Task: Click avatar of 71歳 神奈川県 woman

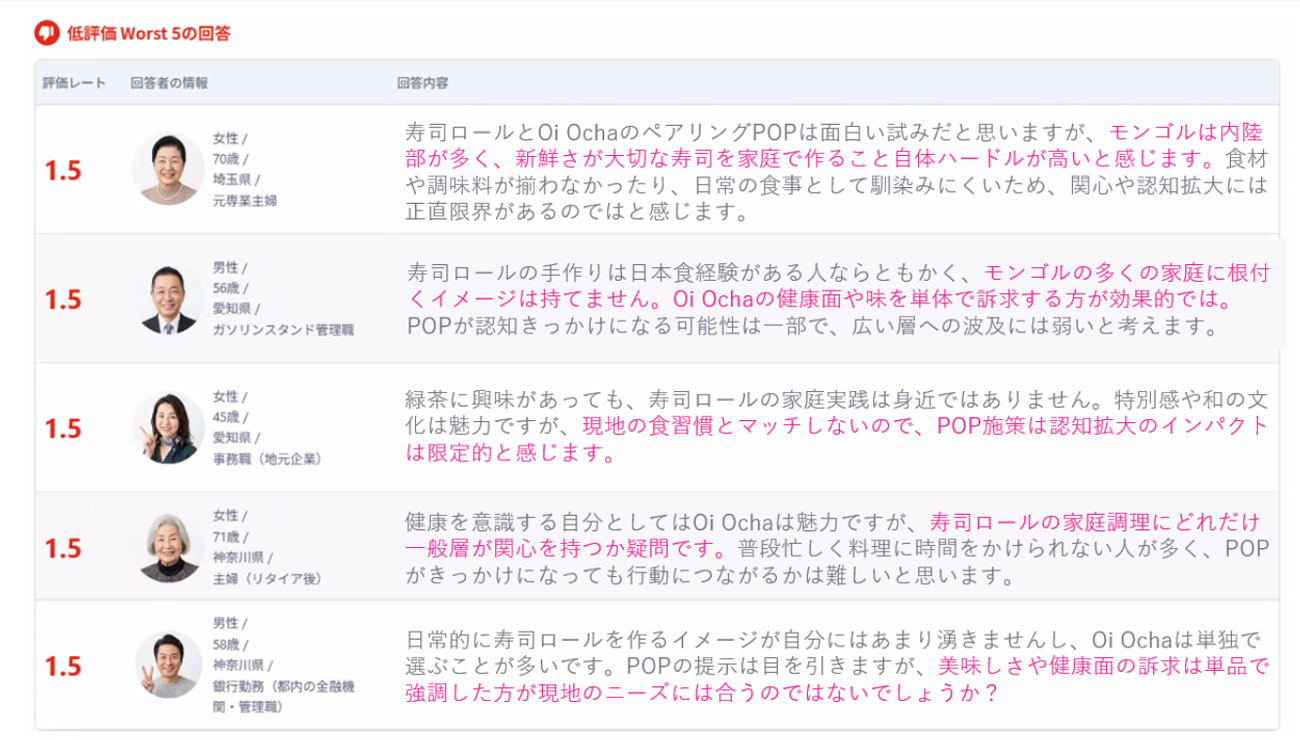Action: [x=168, y=547]
